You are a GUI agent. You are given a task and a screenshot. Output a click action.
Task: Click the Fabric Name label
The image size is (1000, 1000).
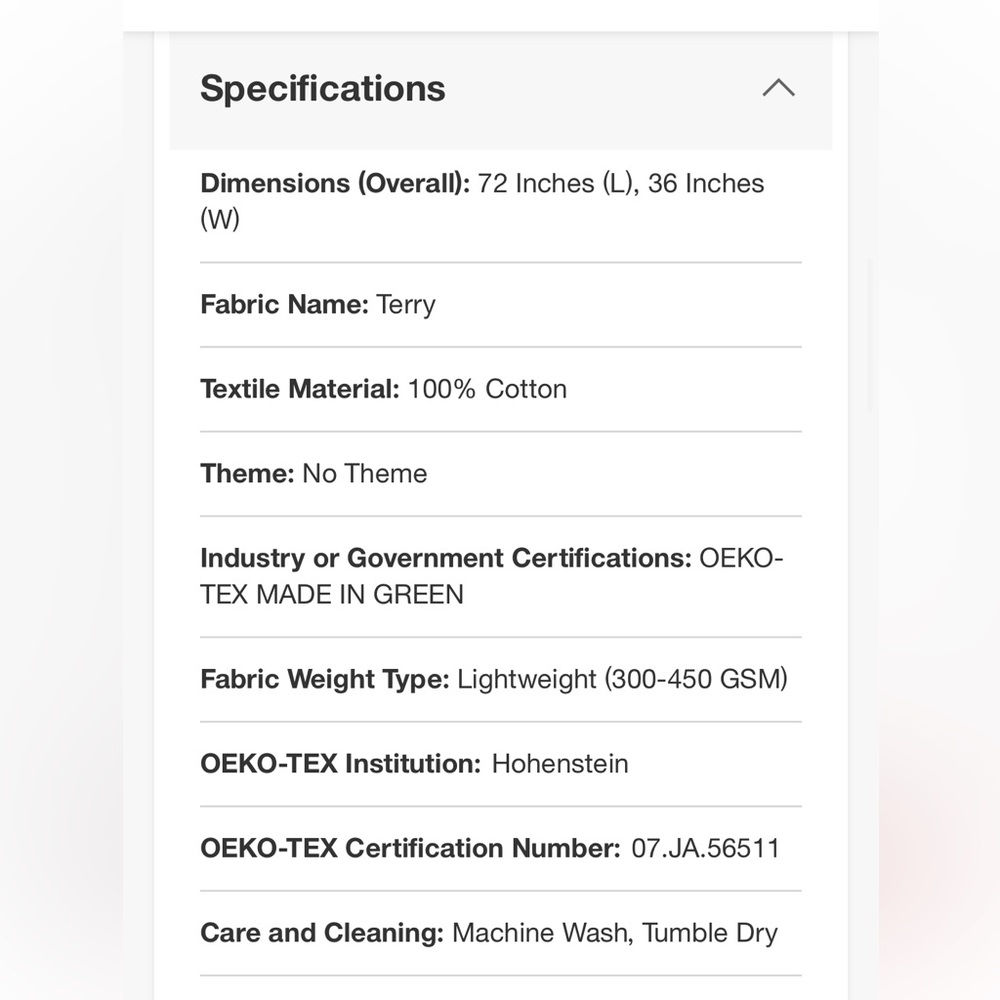click(284, 304)
